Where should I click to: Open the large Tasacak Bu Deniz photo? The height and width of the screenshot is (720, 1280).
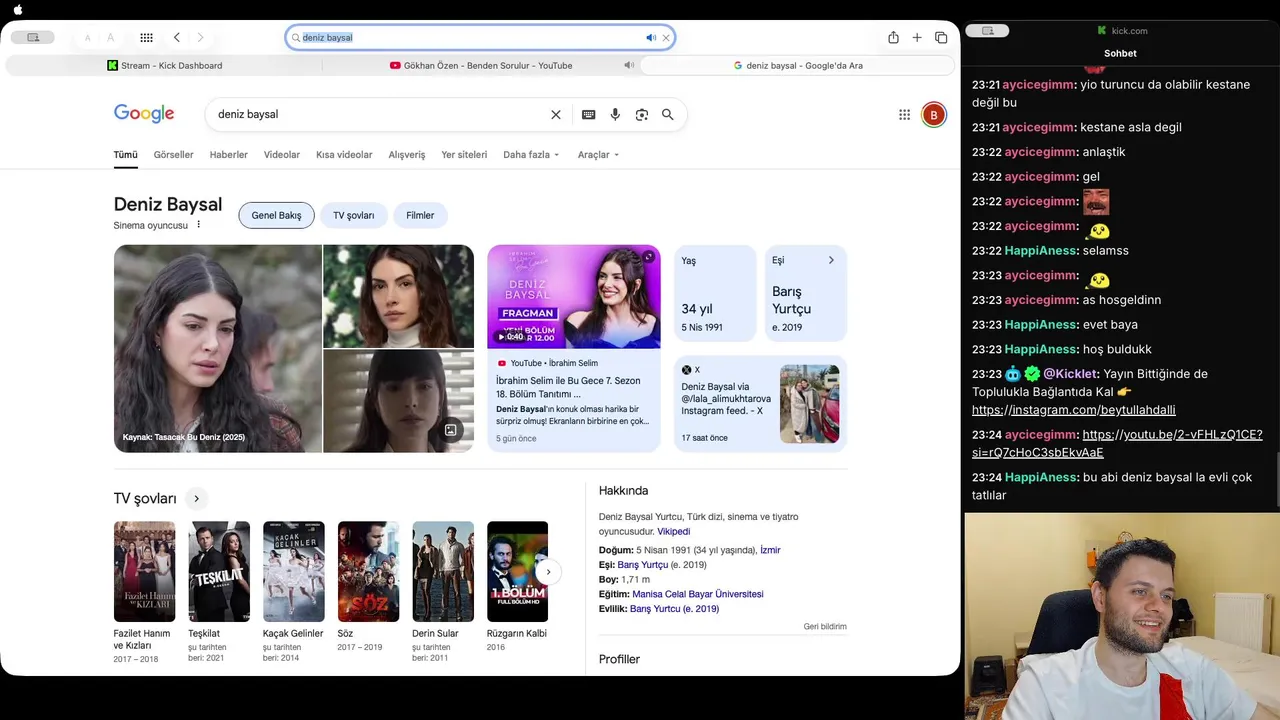[218, 349]
